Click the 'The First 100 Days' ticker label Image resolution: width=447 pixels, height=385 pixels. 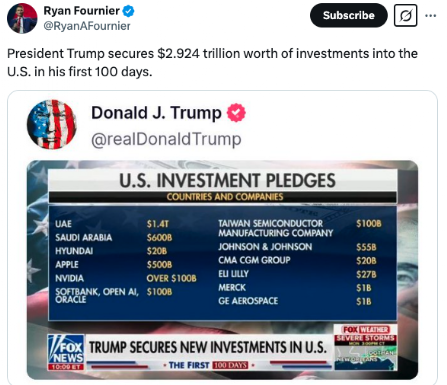coord(208,365)
